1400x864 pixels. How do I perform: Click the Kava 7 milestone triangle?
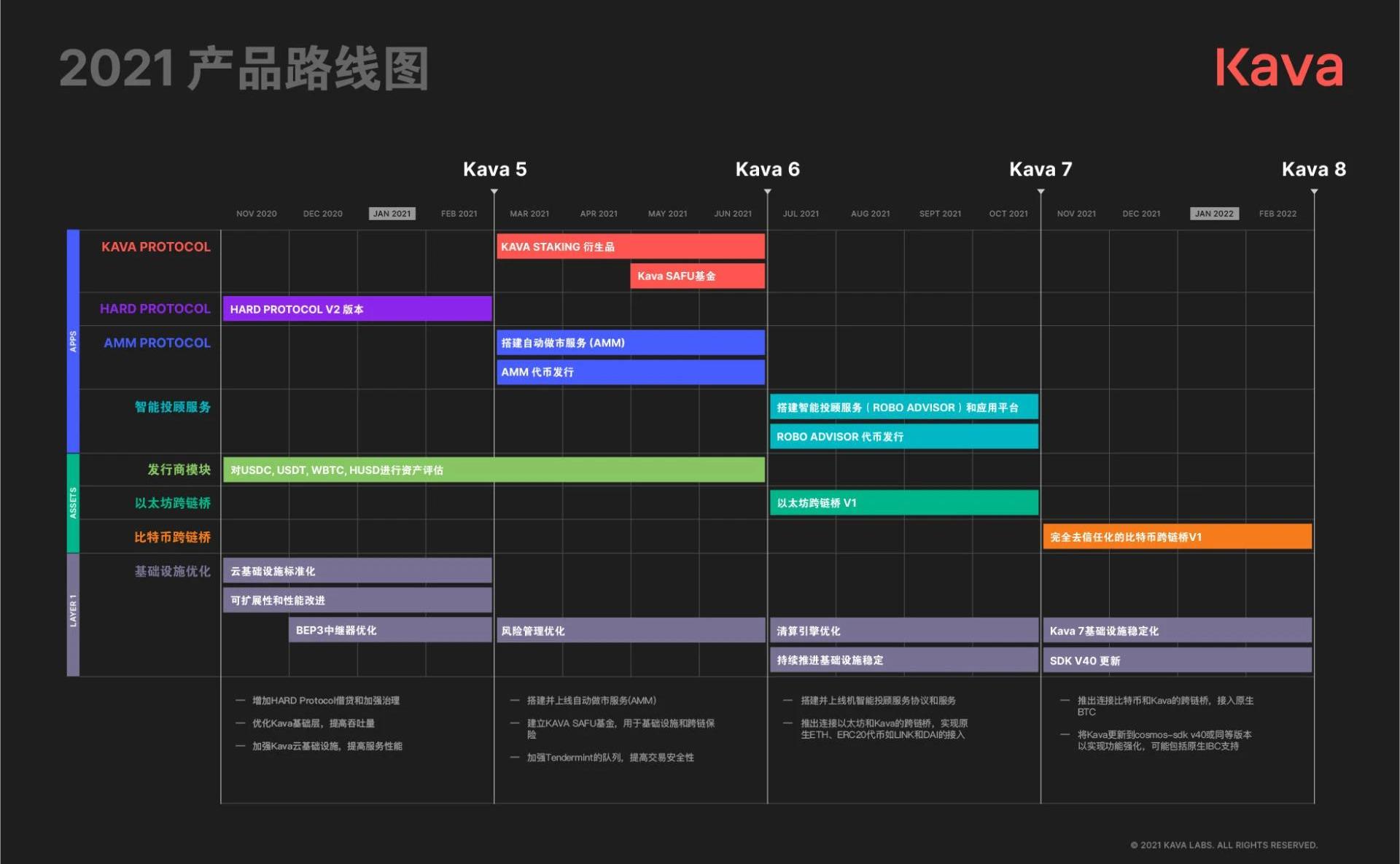click(x=1041, y=192)
